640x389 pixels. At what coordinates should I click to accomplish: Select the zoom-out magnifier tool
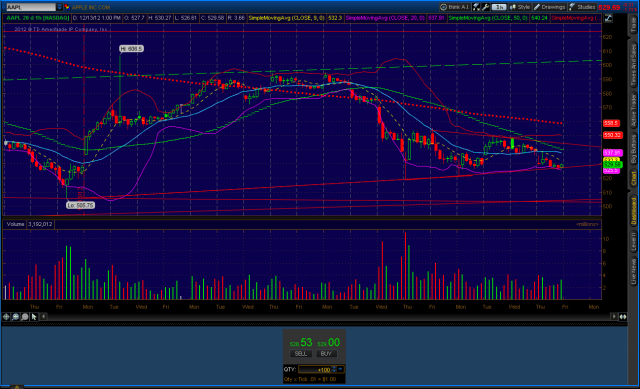[x=25, y=317]
